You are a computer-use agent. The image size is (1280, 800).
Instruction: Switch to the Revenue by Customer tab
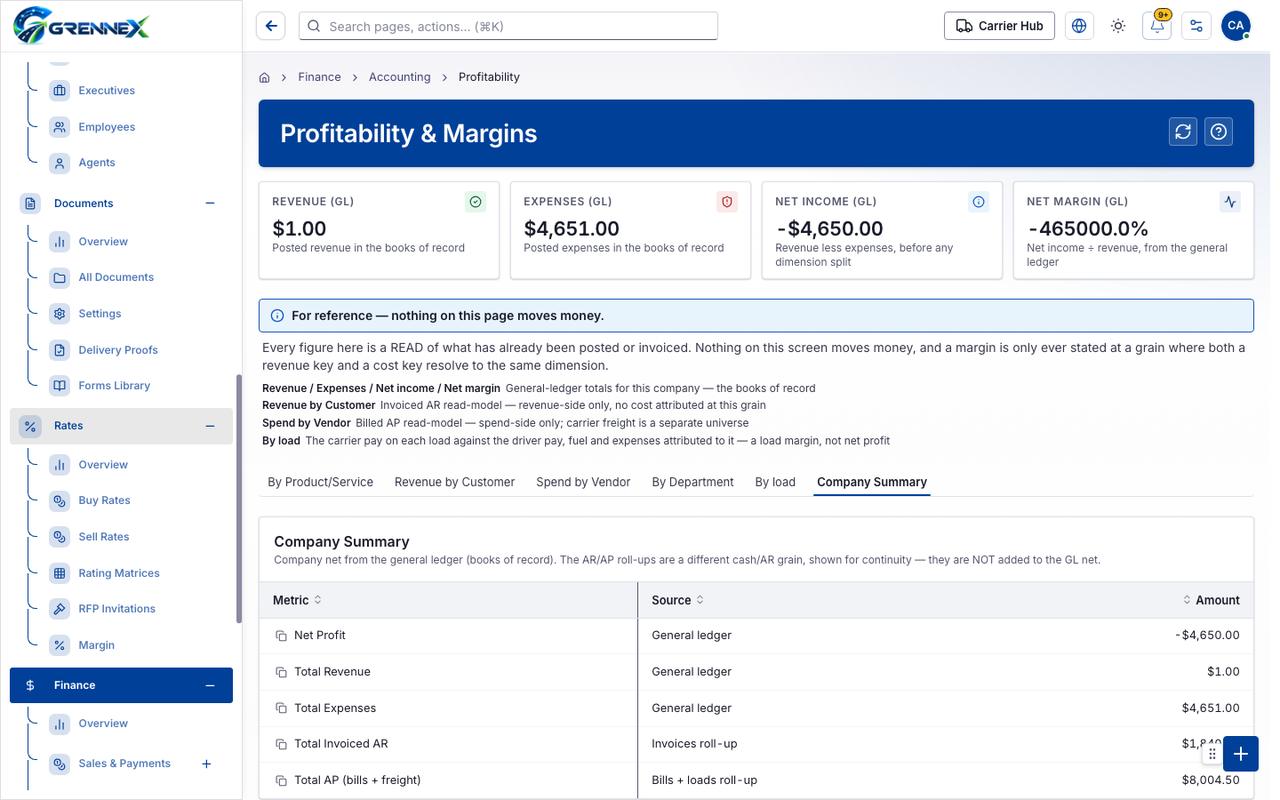pos(454,482)
